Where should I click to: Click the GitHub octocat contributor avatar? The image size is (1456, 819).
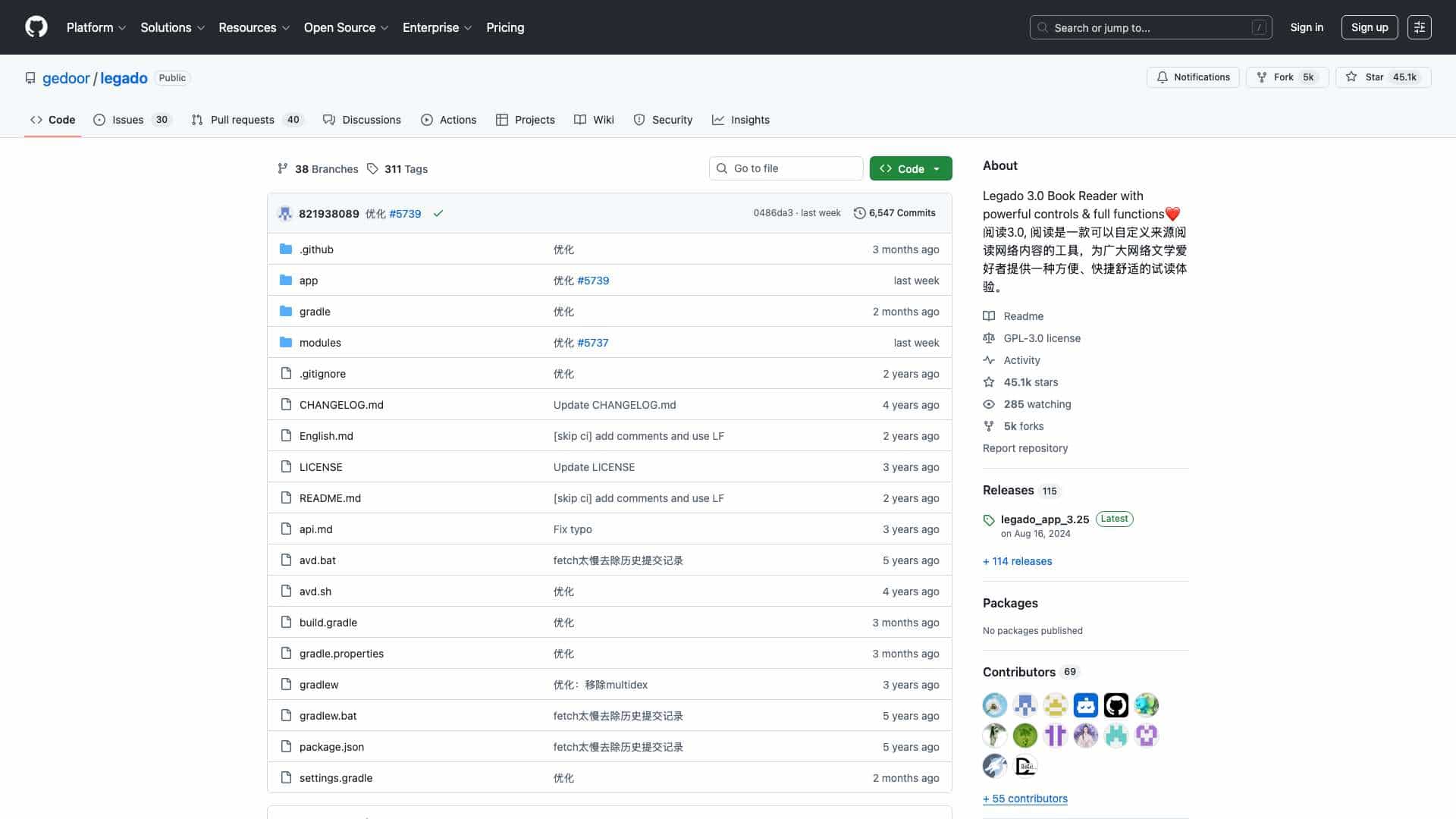point(1116,705)
